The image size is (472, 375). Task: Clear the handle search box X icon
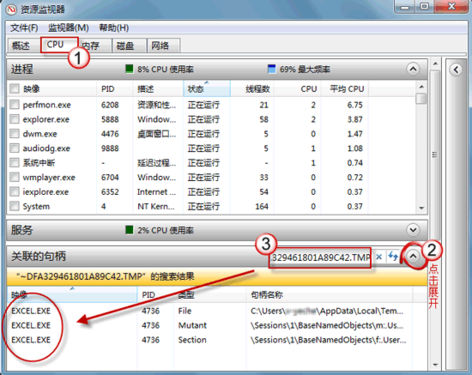[379, 257]
